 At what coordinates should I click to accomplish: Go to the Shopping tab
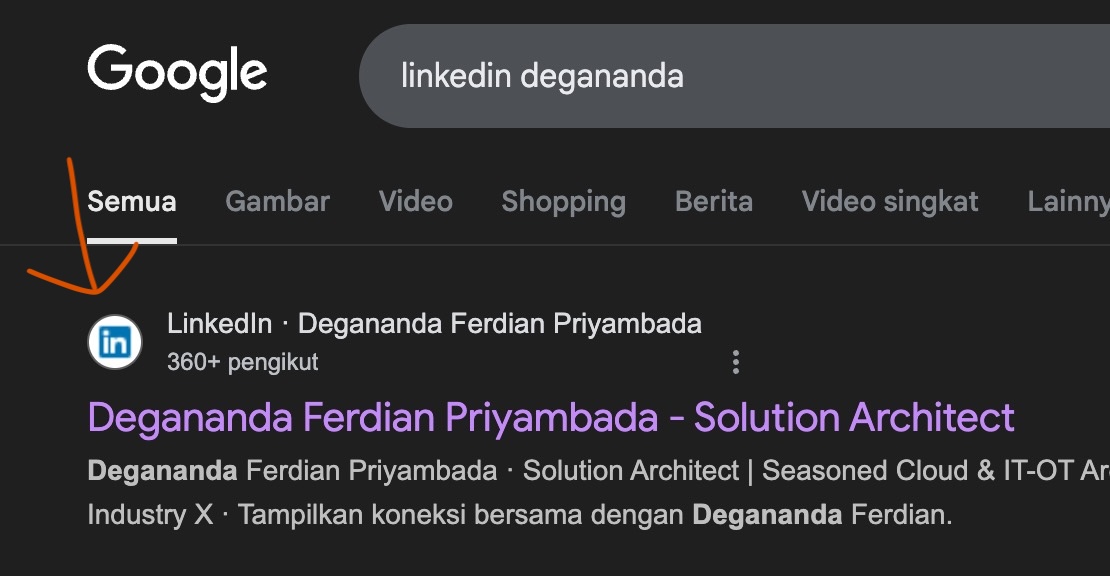563,202
